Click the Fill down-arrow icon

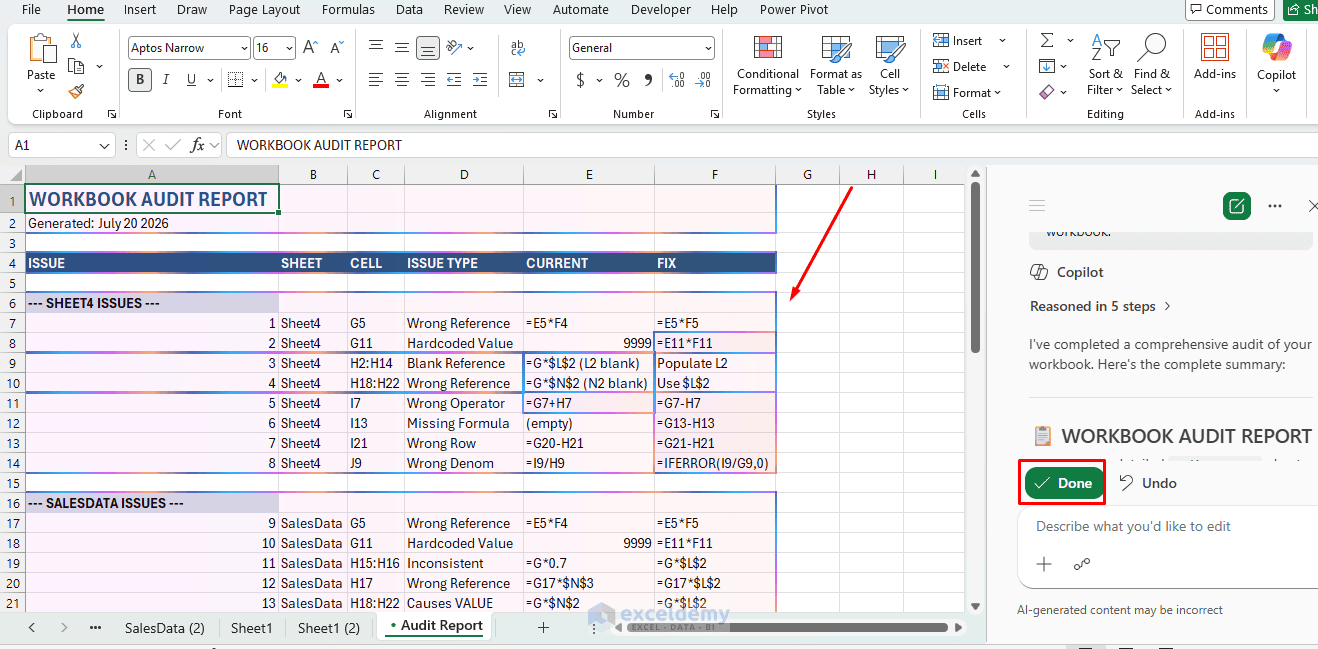pyautogui.click(x=1047, y=66)
